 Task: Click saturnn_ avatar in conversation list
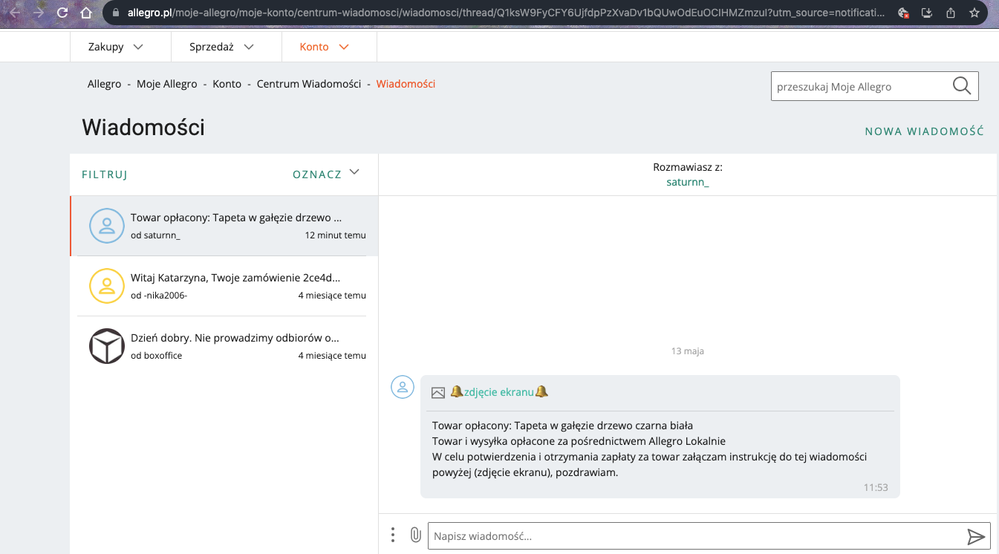click(x=106, y=225)
